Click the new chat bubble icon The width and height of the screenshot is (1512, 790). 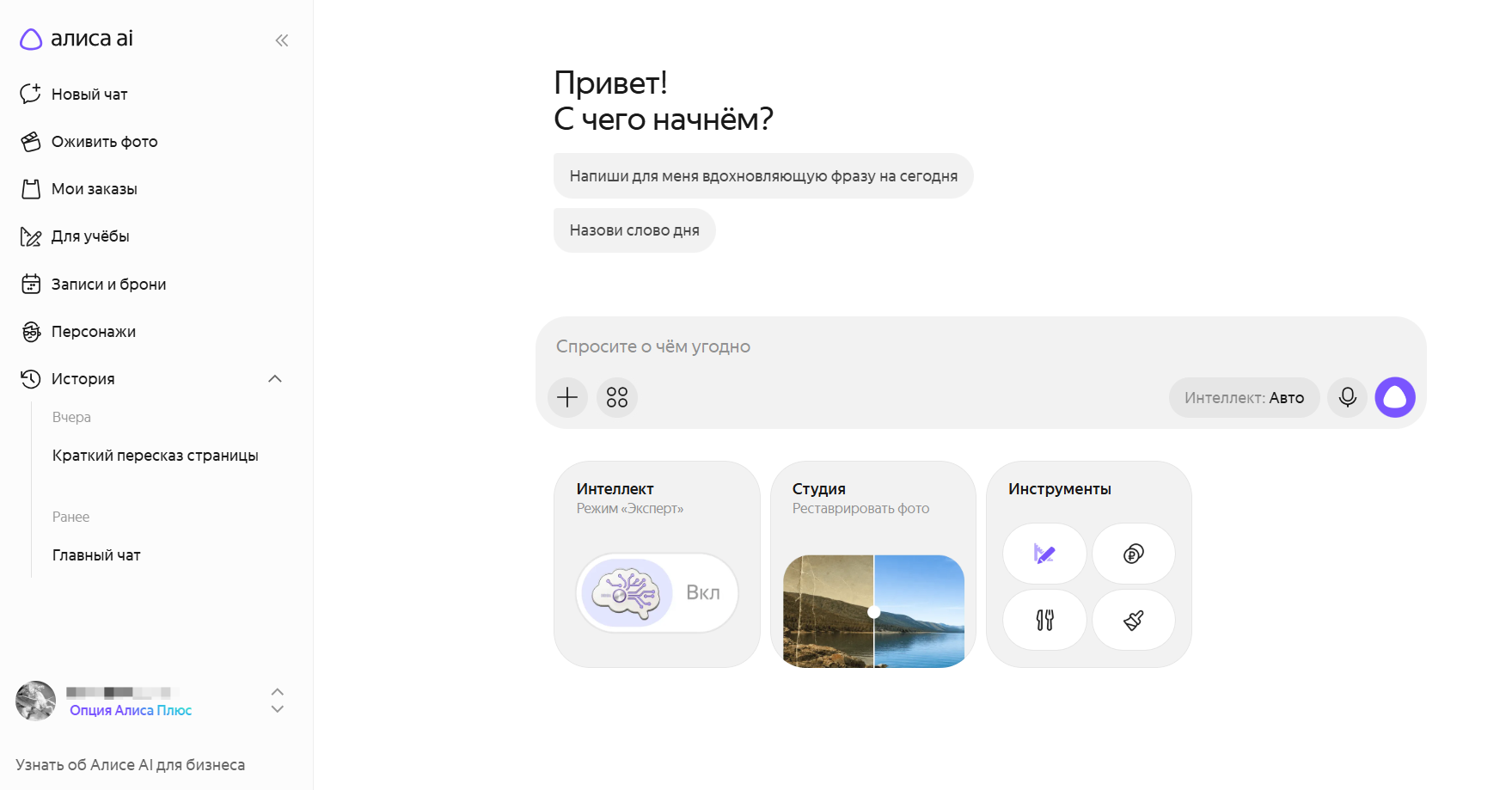click(x=31, y=94)
